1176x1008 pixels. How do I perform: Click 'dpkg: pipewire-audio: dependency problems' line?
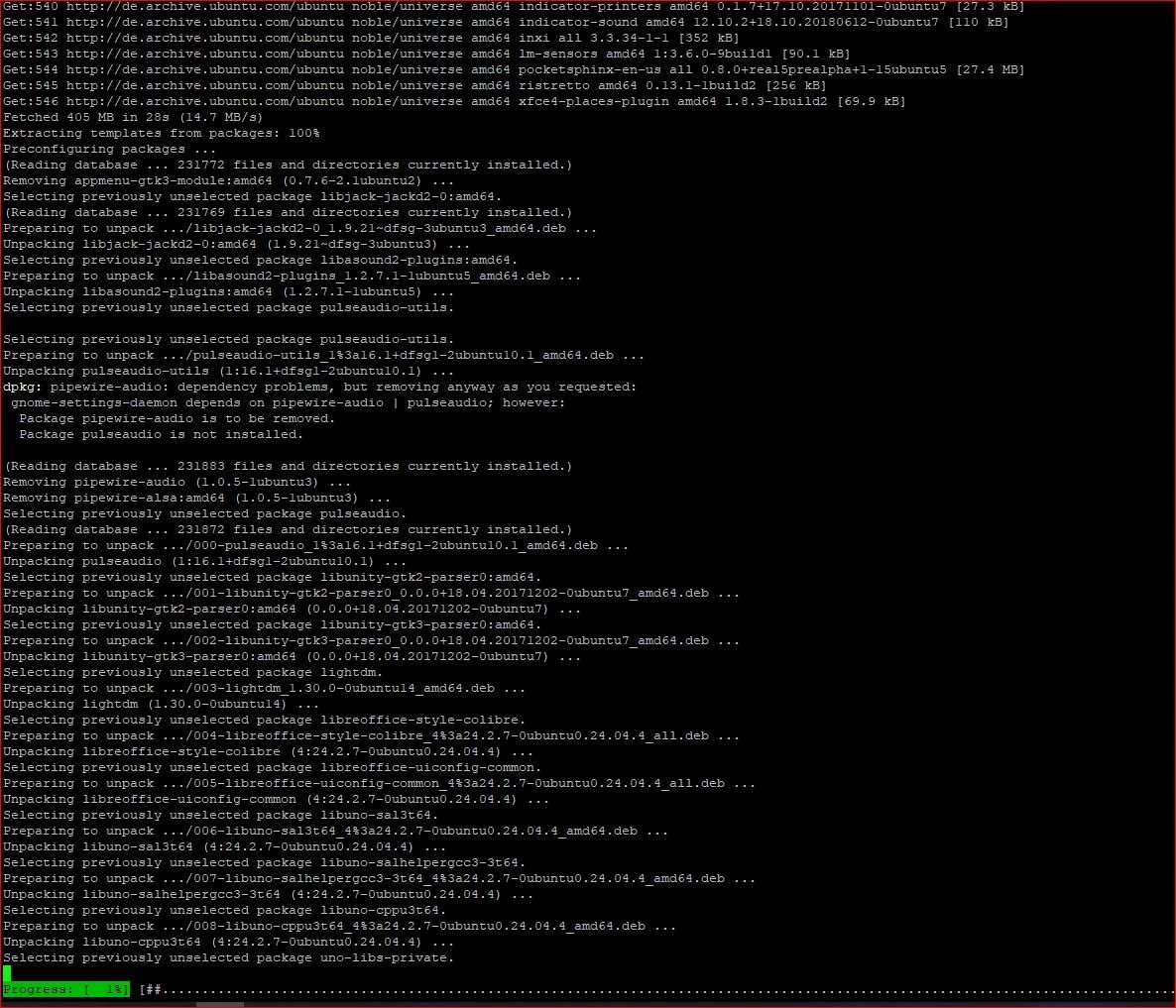tap(319, 387)
